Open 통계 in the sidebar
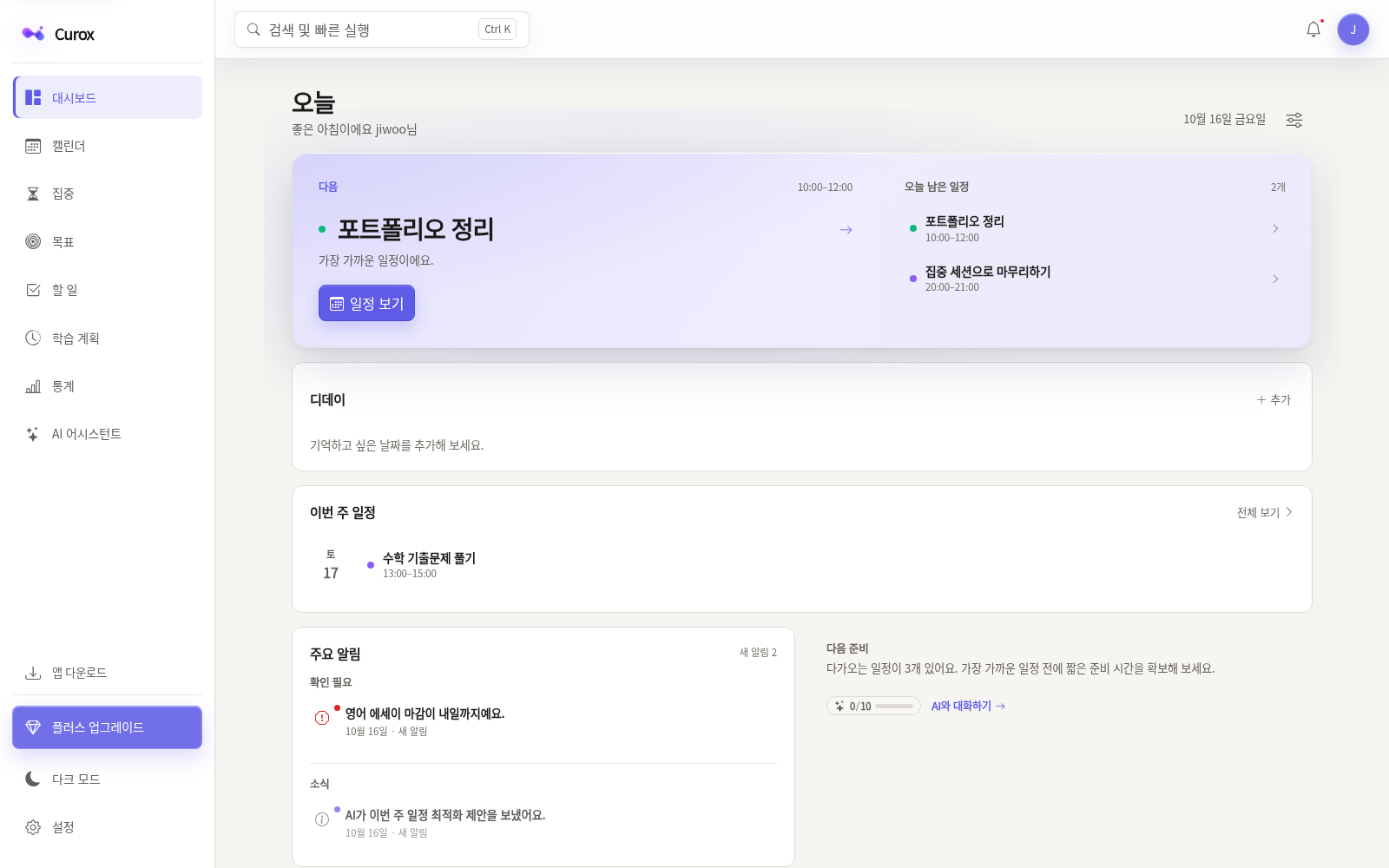 point(108,386)
